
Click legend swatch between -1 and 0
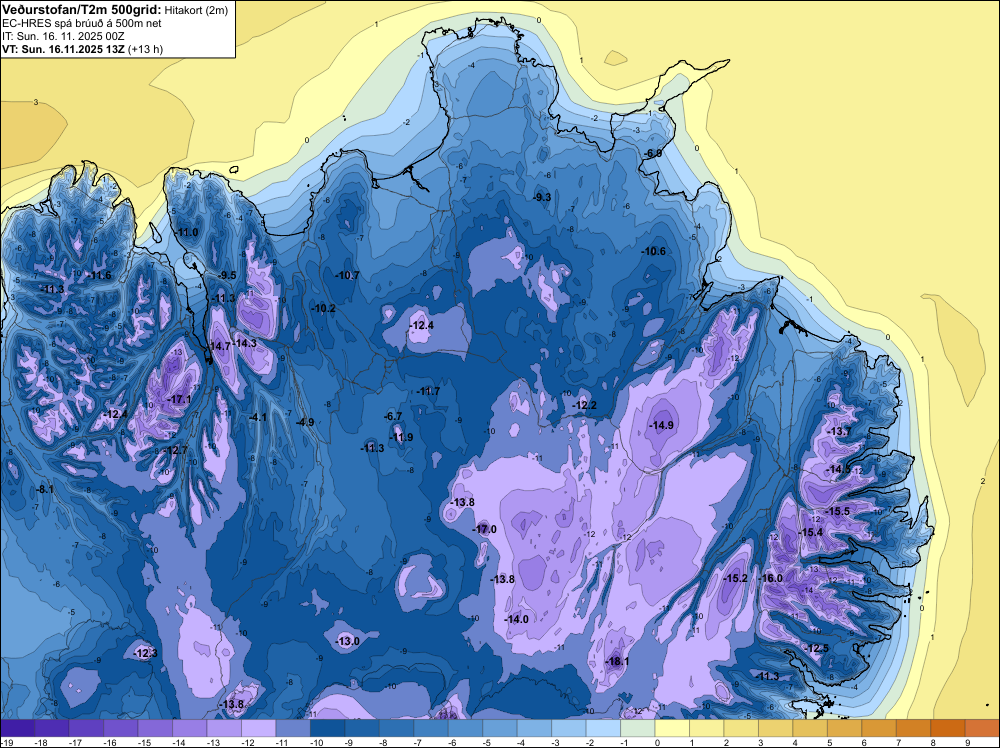(638, 728)
